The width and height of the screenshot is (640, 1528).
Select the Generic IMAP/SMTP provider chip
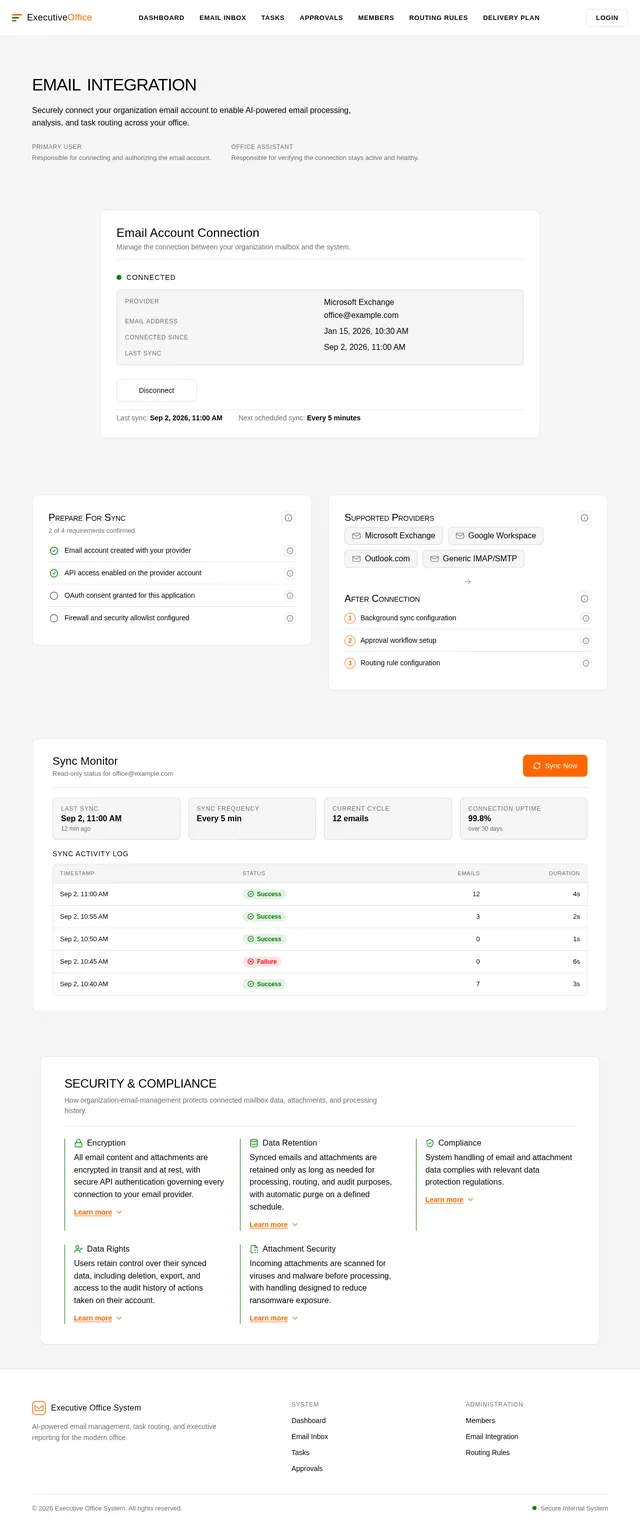tap(473, 559)
